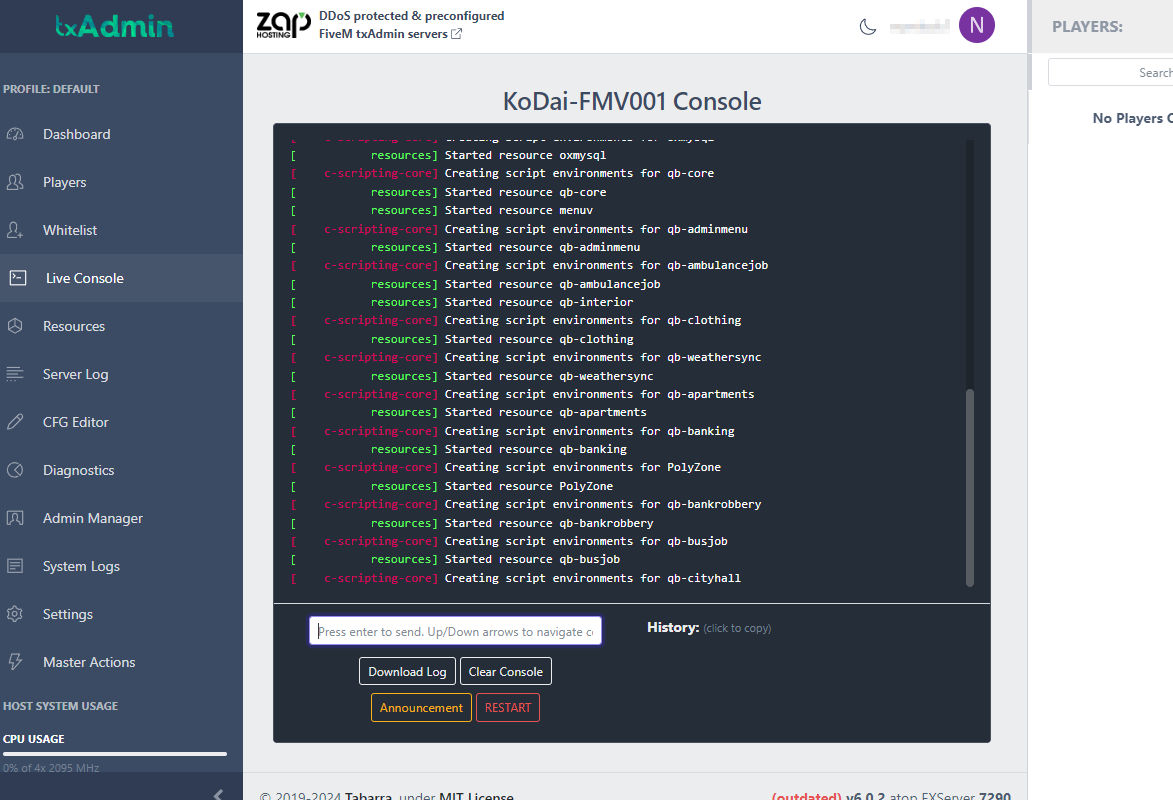Screen dimensions: 1173x800
Task: Open Server Log from the sidebar
Action: pyautogui.click(x=75, y=374)
